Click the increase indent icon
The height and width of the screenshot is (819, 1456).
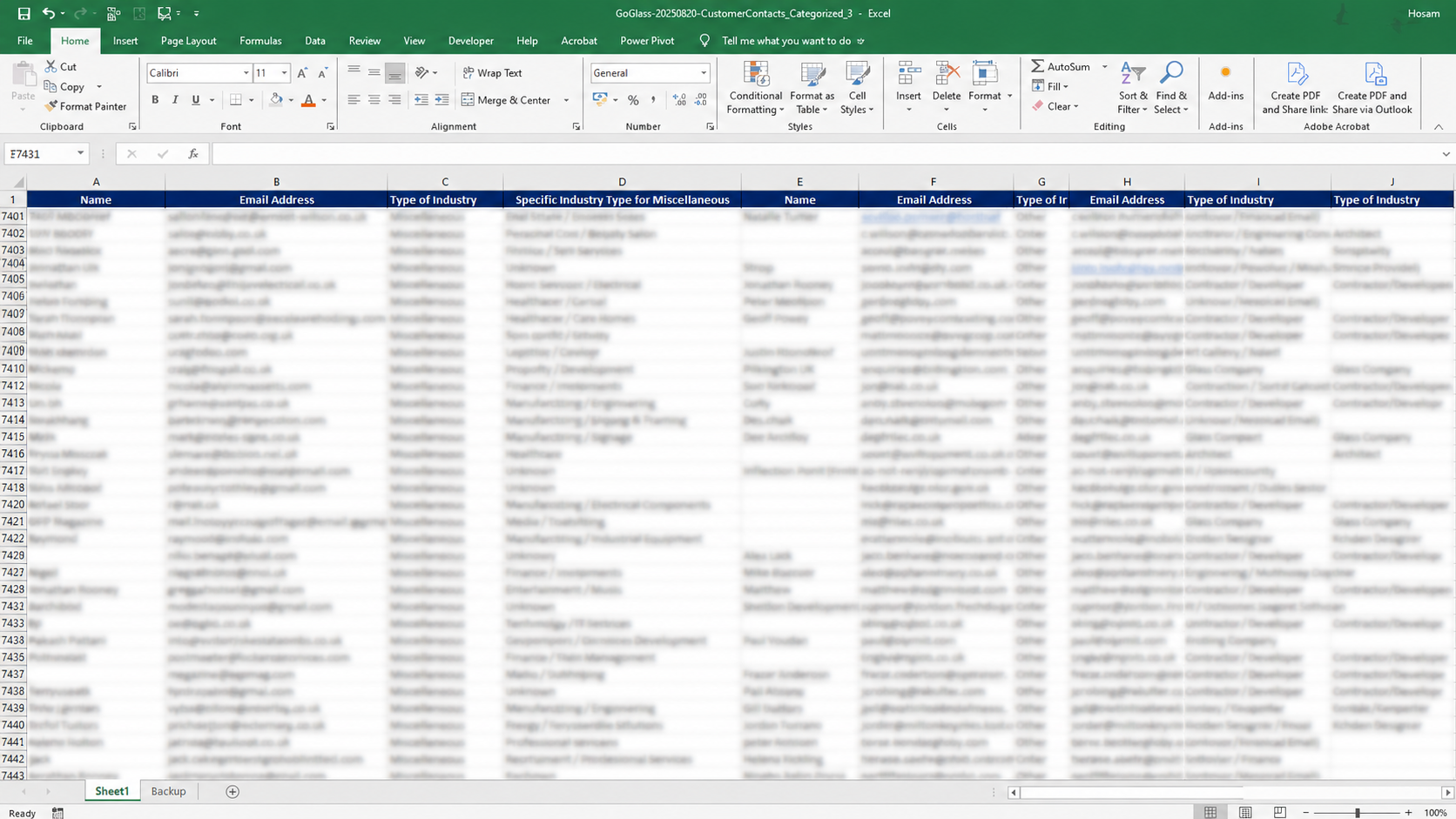click(x=442, y=100)
